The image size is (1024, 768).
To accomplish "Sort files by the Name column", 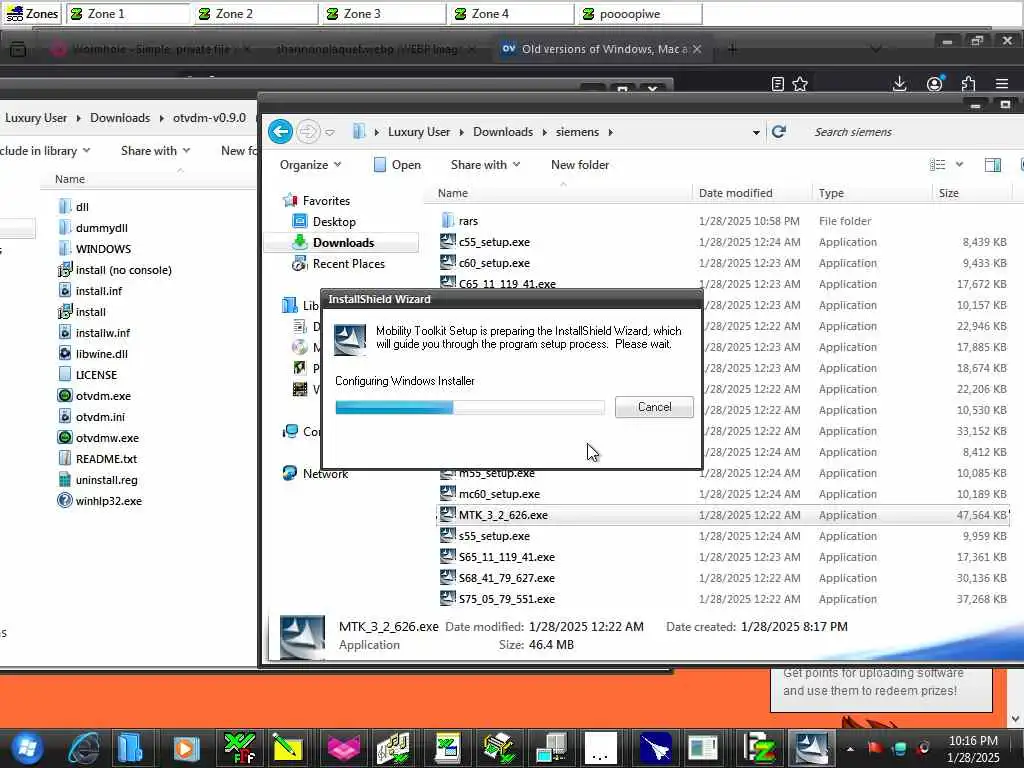I will [x=453, y=193].
